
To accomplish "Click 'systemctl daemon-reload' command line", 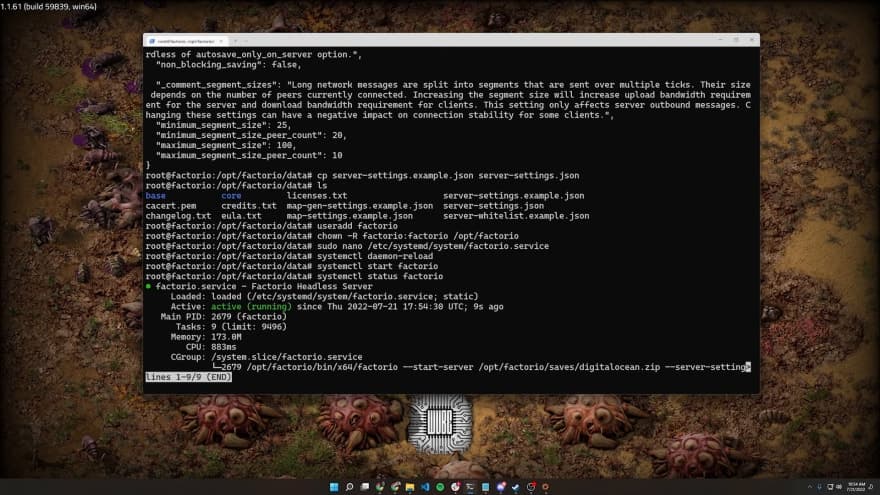I will [x=375, y=256].
